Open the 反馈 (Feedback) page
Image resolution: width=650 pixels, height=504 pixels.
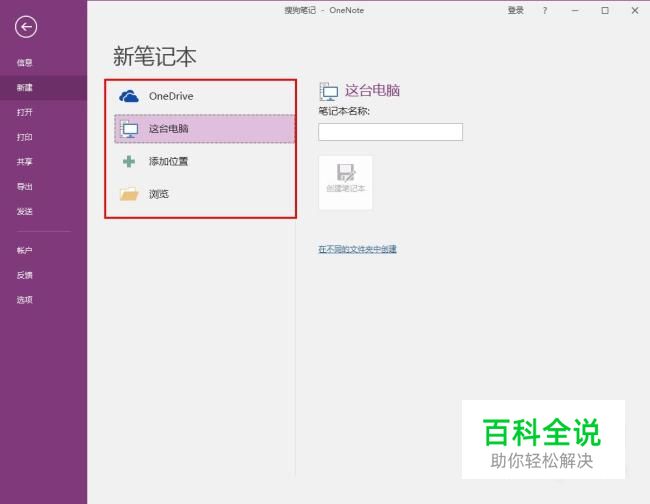click(x=24, y=275)
